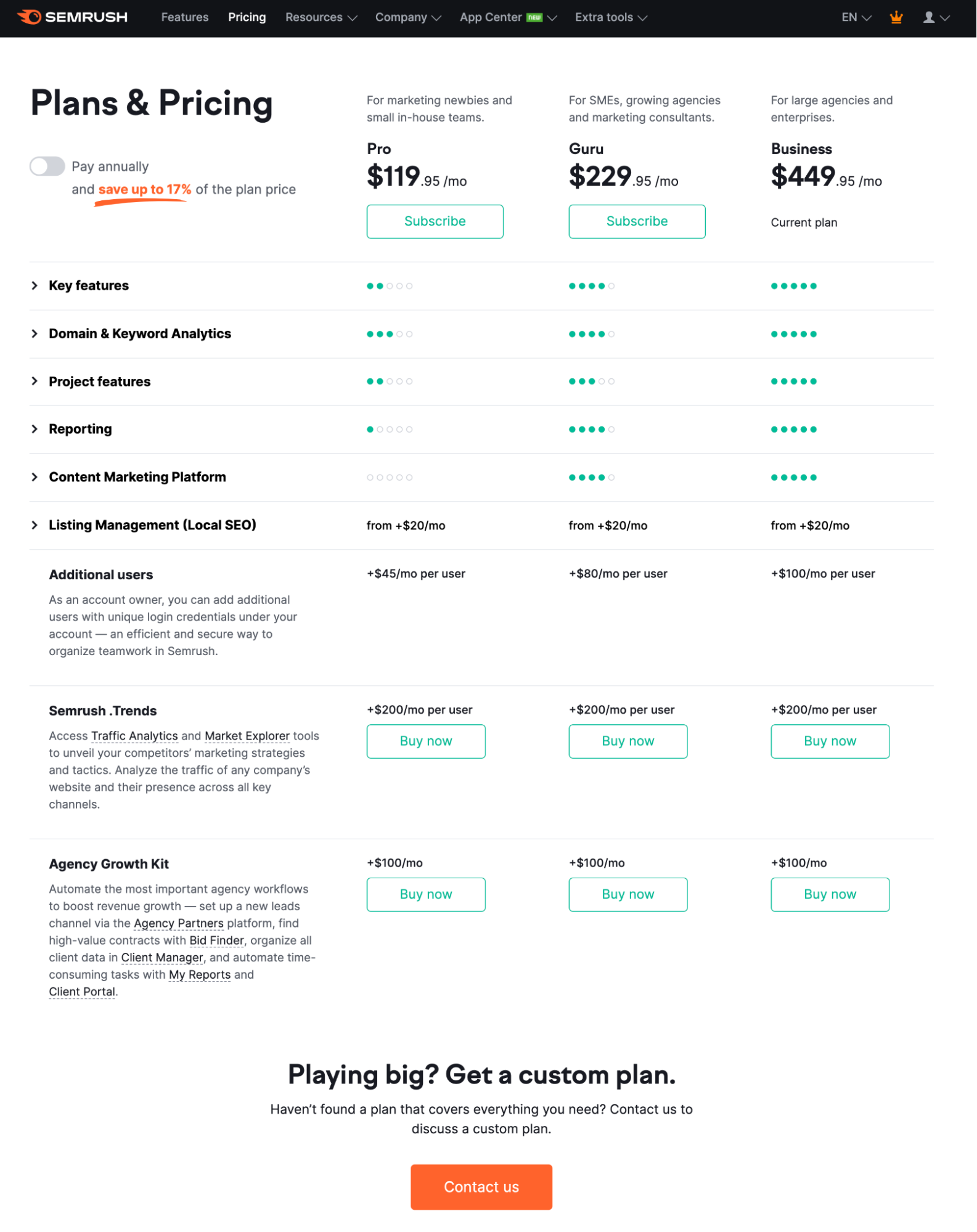Open the upgrade crown icon
Image resolution: width=977 pixels, height=1232 pixels.
896,17
